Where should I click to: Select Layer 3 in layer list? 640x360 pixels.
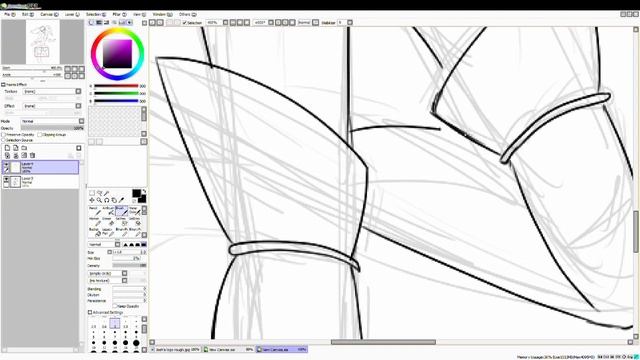pyautogui.click(x=40, y=181)
